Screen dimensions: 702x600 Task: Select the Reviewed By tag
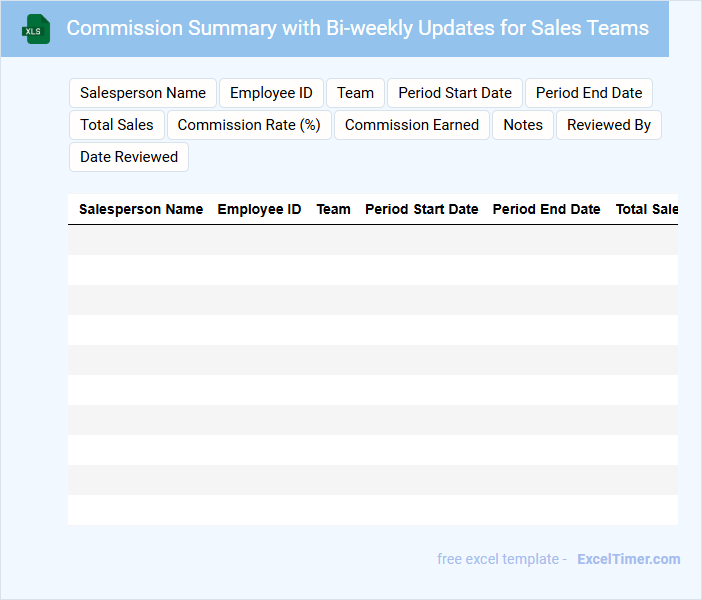click(609, 125)
